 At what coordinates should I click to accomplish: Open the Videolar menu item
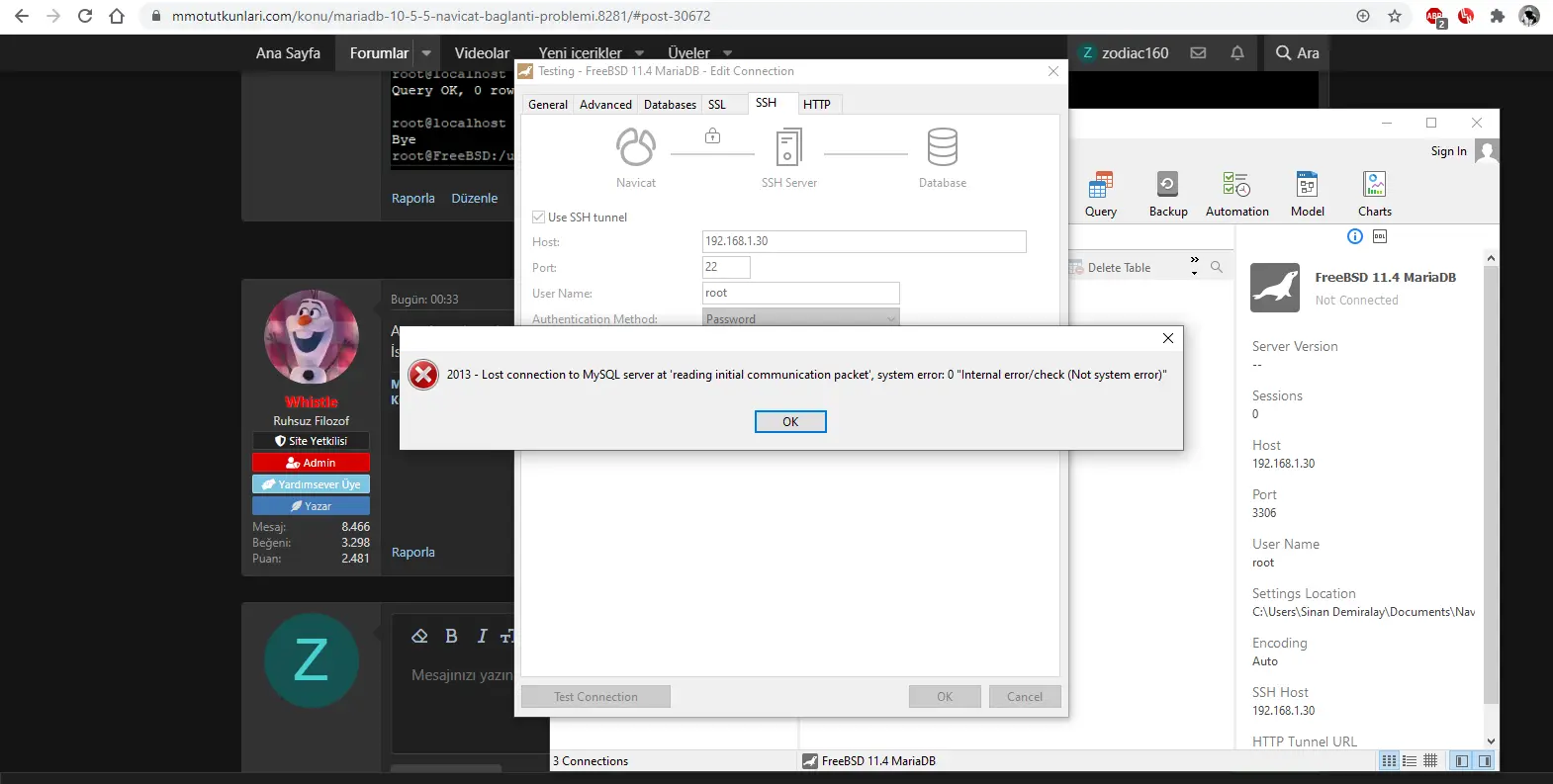[482, 53]
